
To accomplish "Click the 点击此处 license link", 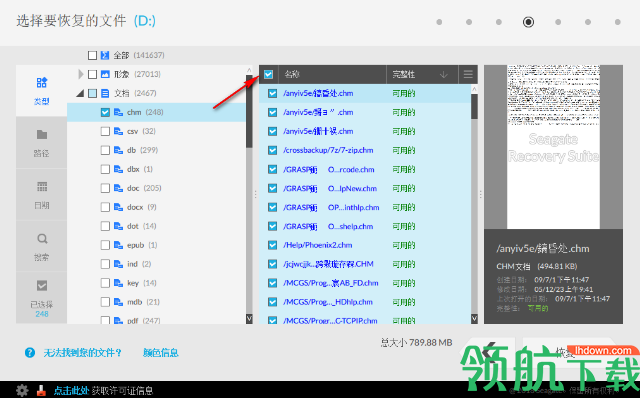I will tap(71, 391).
